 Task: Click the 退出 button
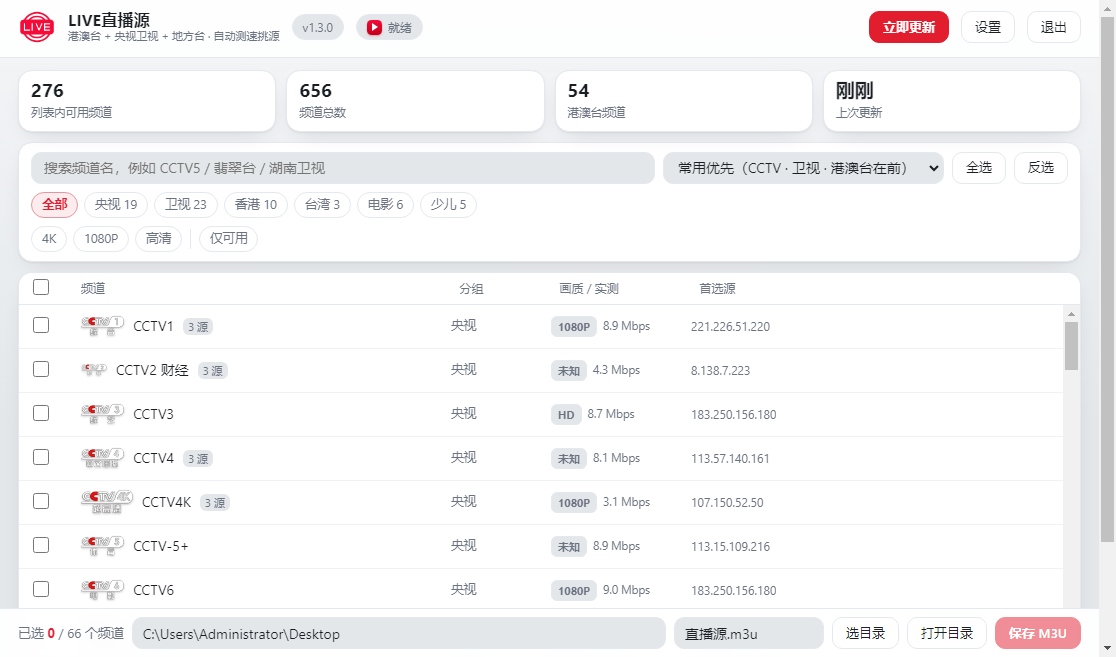click(1054, 27)
